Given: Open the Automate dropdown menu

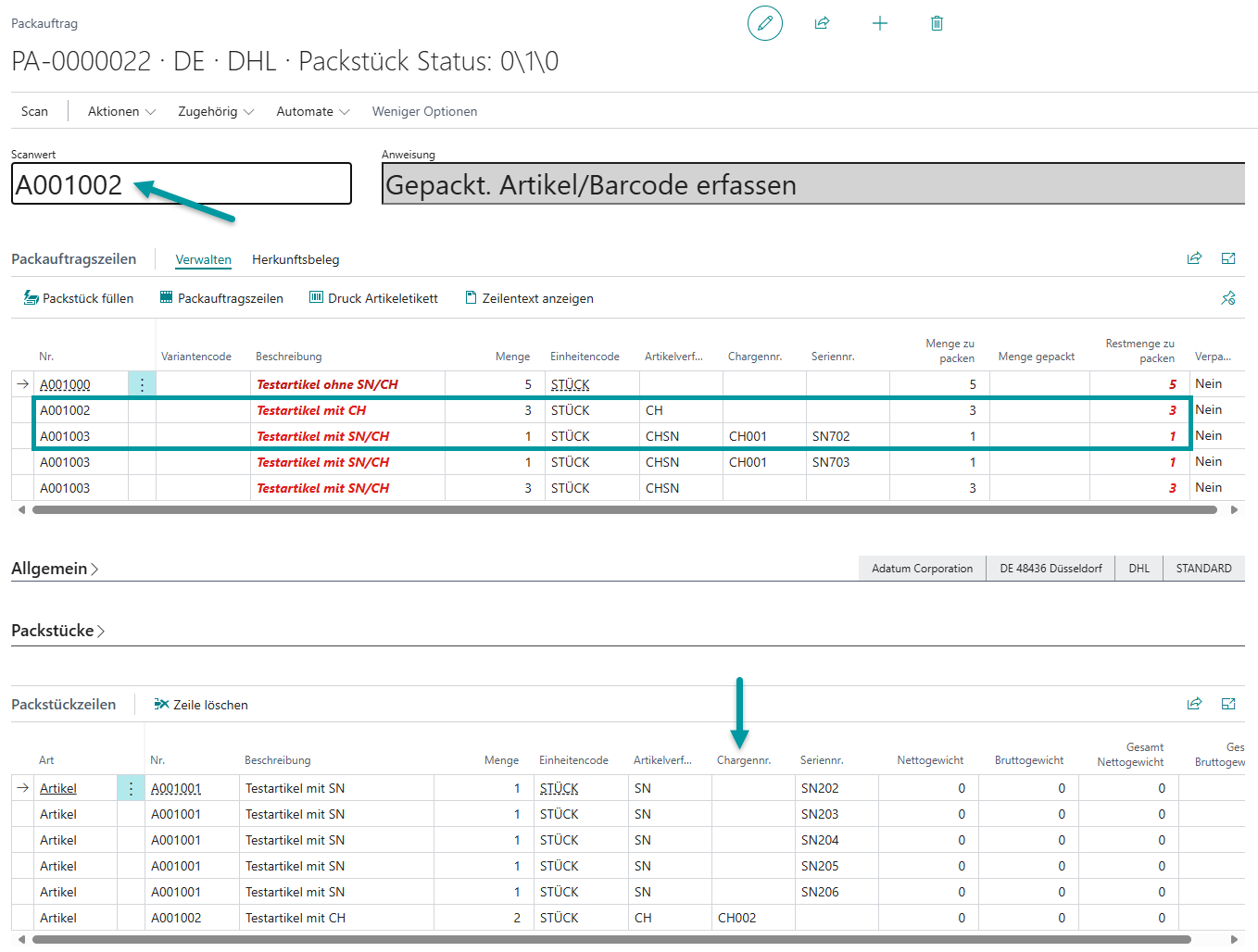Looking at the screenshot, I should click(x=312, y=111).
